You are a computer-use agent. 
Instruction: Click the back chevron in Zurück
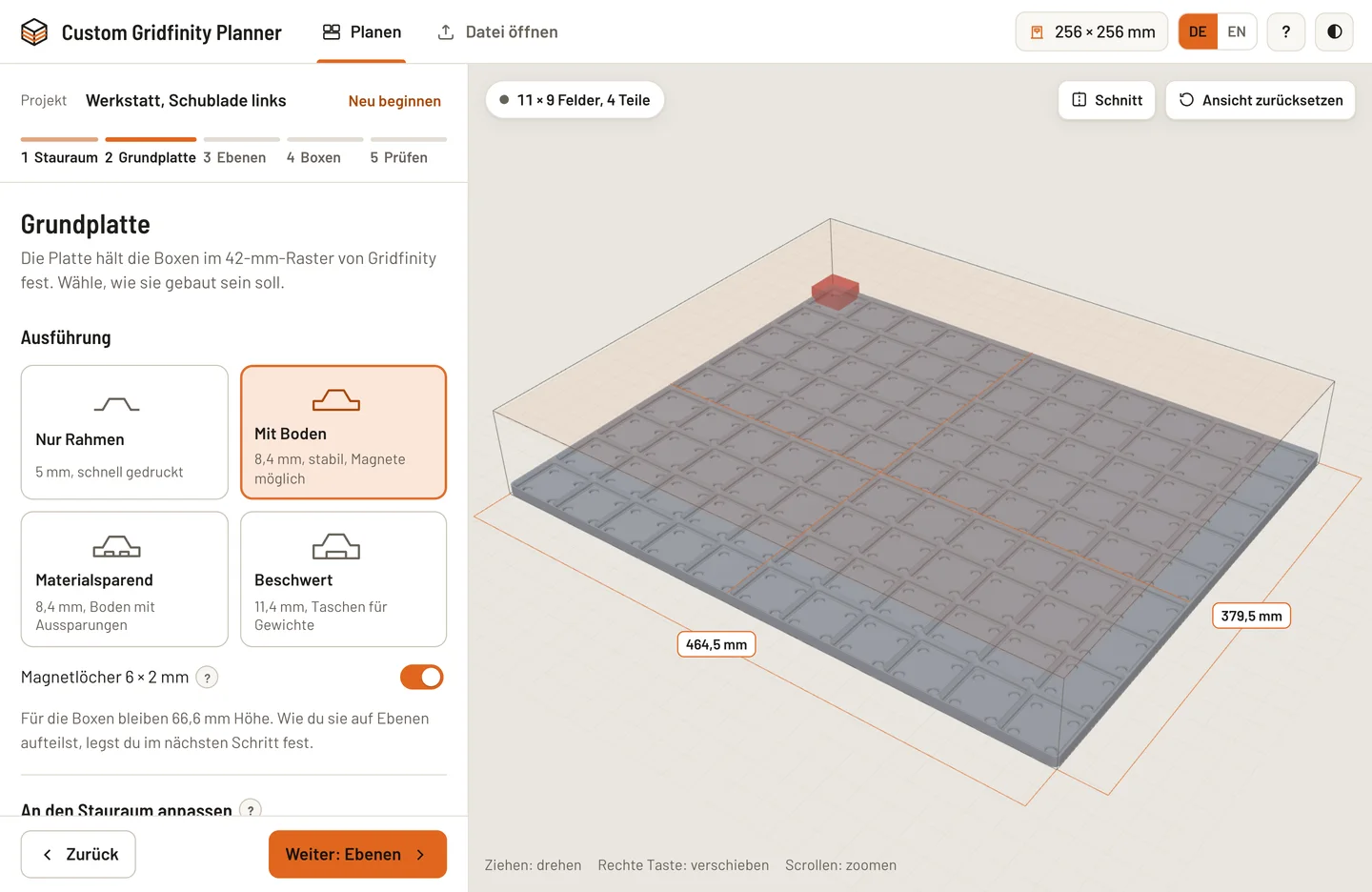[48, 855]
